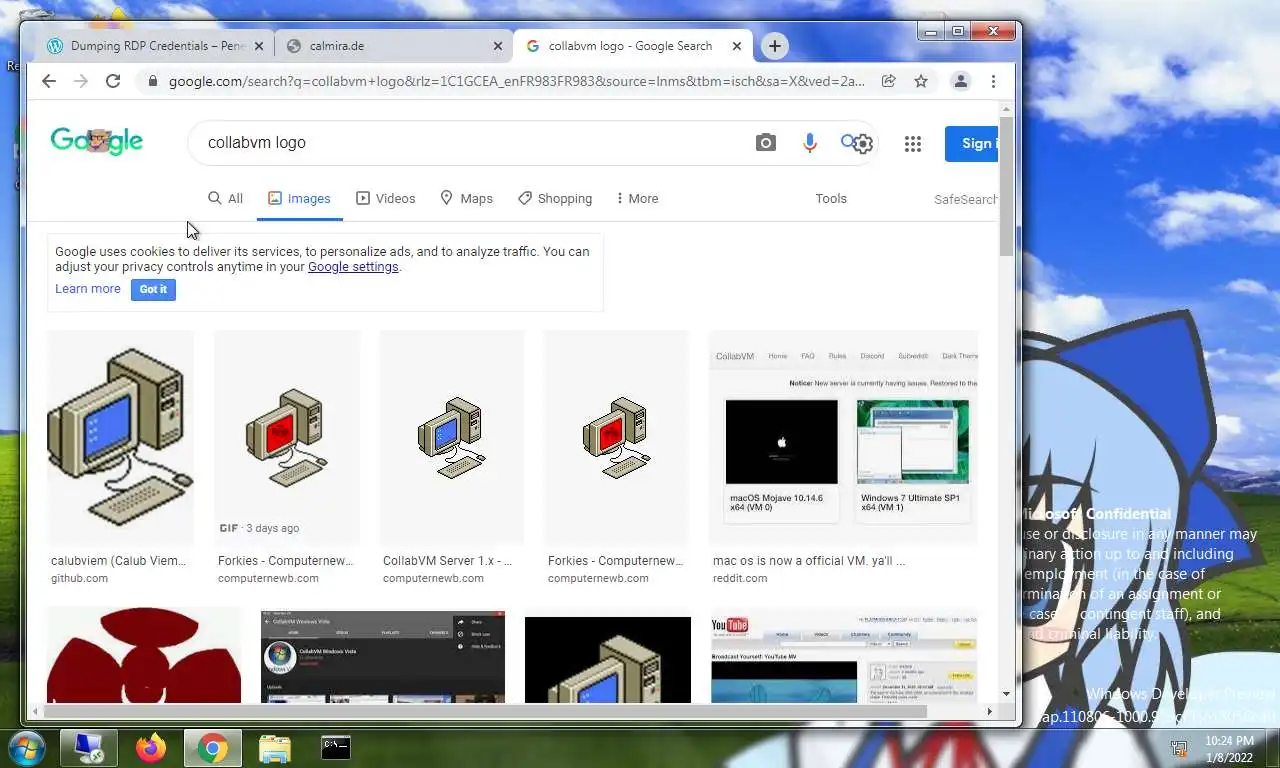This screenshot has height=768, width=1280.
Task: Click the magnifier search button
Action: 848,142
